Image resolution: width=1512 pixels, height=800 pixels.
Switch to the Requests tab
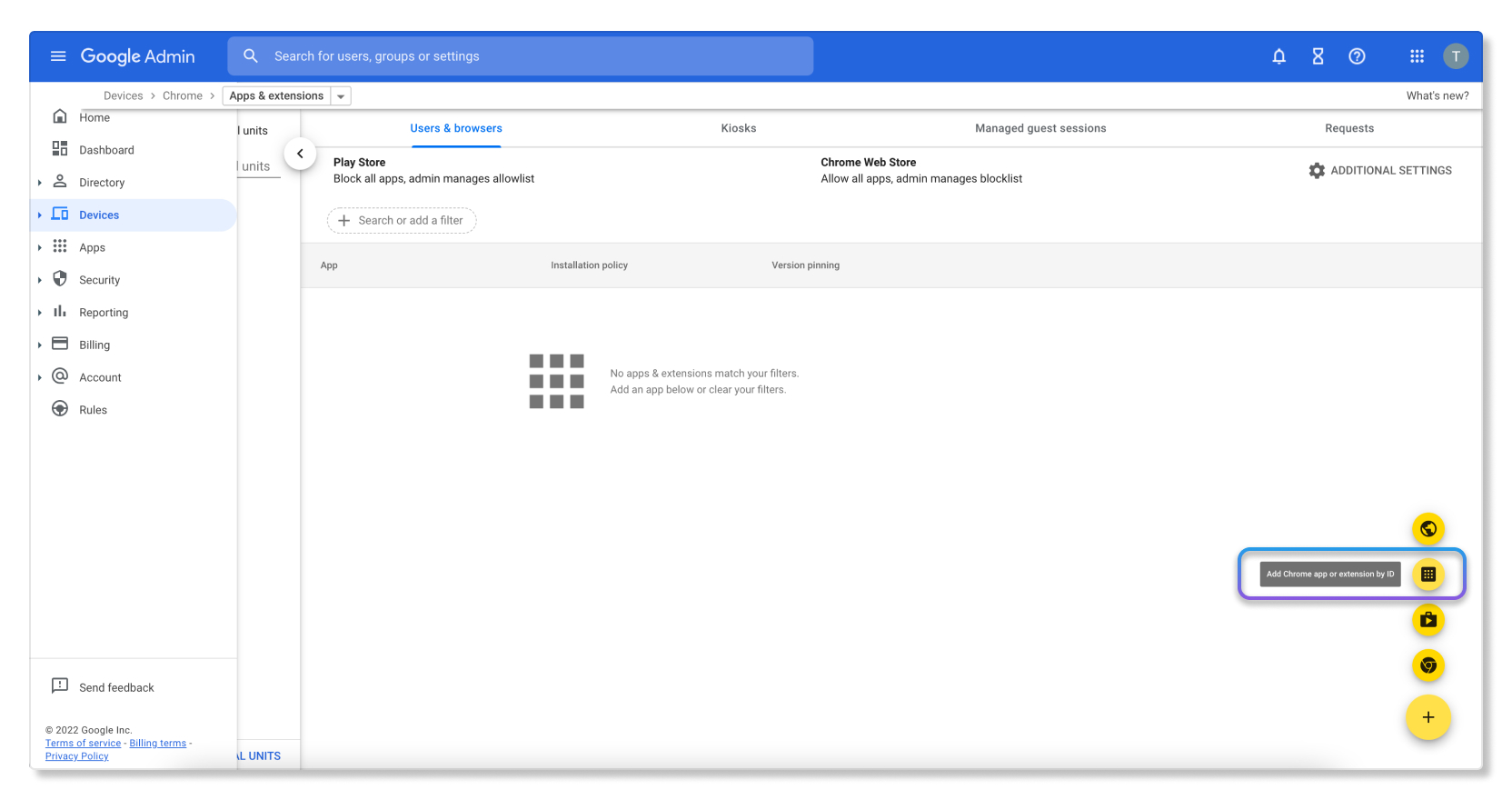(1349, 128)
